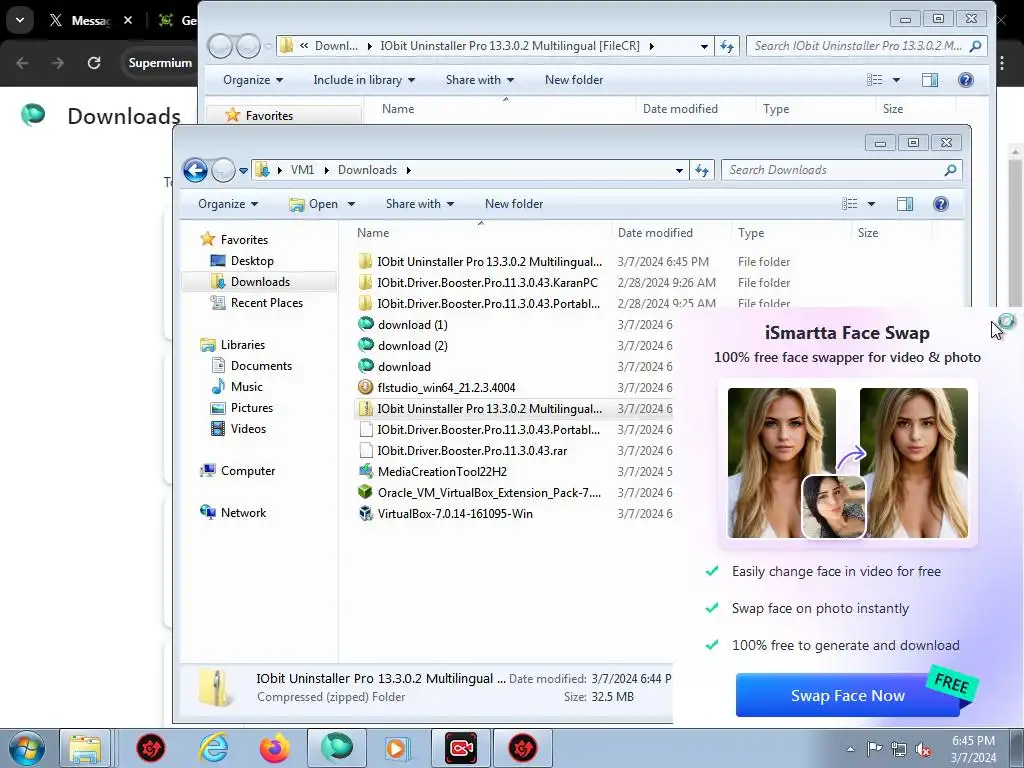This screenshot has height=768, width=1024.
Task: Click the Swap Face Now button
Action: [x=848, y=696]
